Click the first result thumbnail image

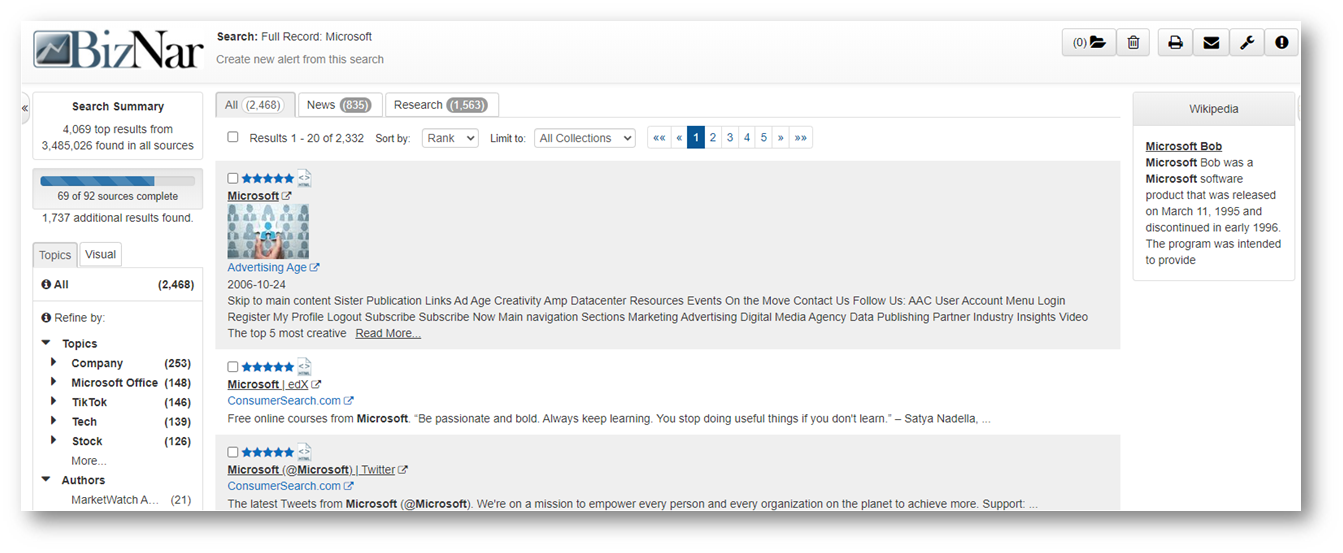pos(268,232)
